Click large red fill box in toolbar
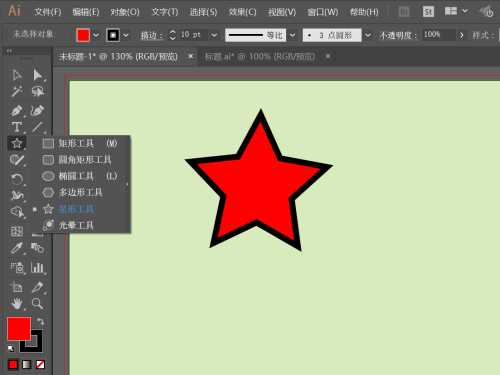Screen dimensions: 500x375 click(19, 329)
